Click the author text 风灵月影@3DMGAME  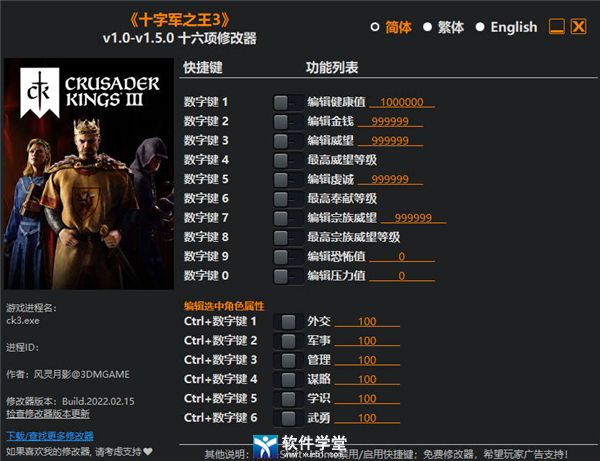(x=82, y=374)
